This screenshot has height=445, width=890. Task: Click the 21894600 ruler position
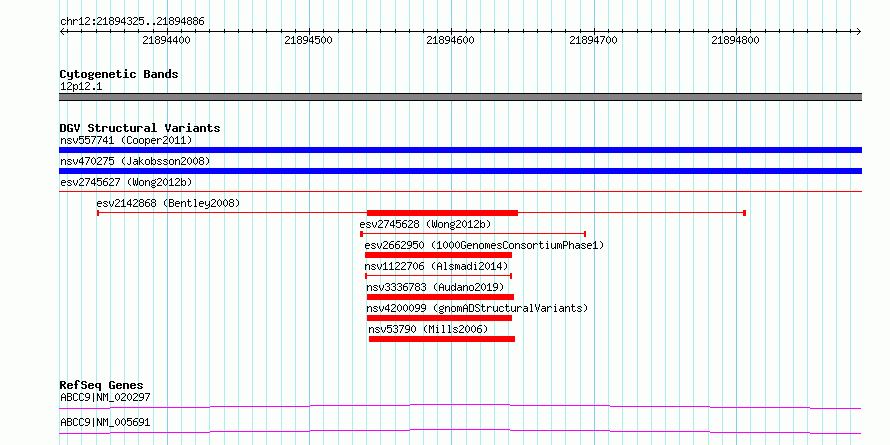click(x=451, y=40)
